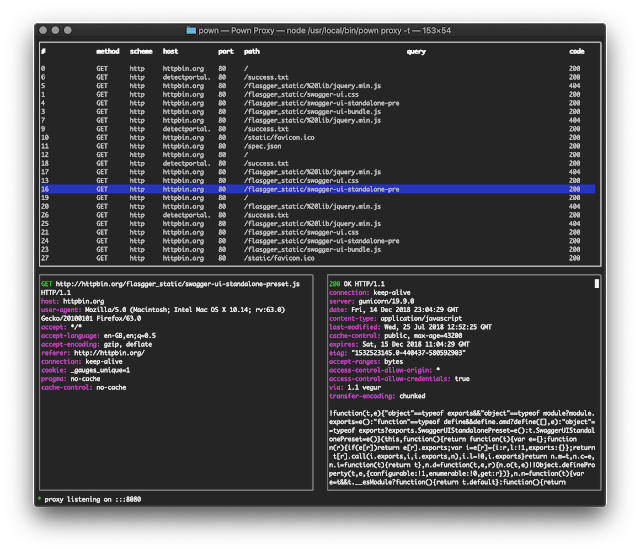
Task: Click the 'accept-encoding: gzip, deflate' header
Action: (x=96, y=344)
